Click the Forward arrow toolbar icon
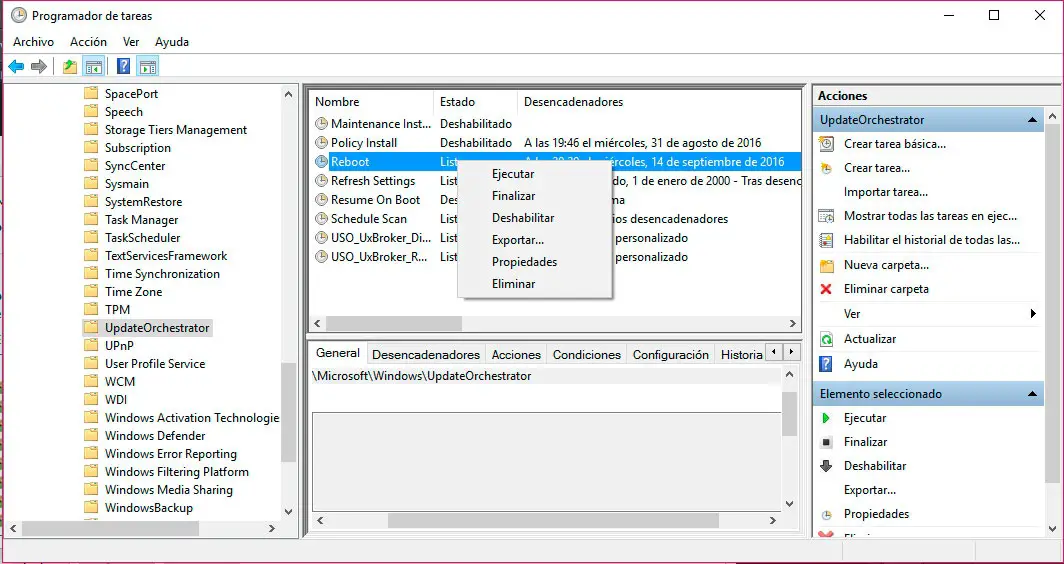Image resolution: width=1064 pixels, height=564 pixels. [39, 67]
